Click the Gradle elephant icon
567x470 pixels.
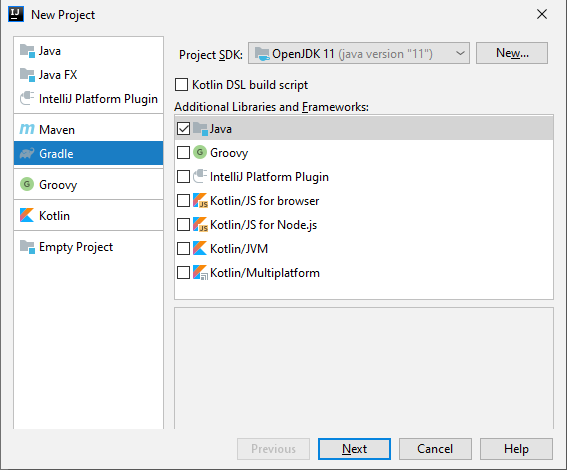pyautogui.click(x=27, y=153)
